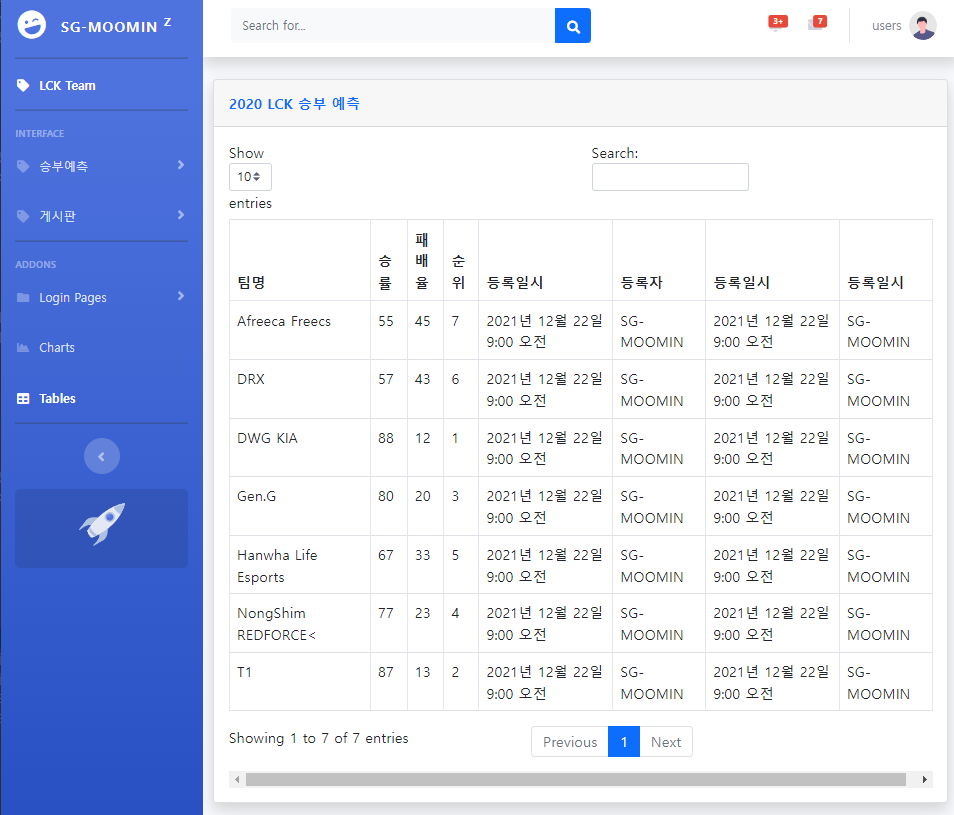954x815 pixels.
Task: Click the Next pagination button
Action: pyautogui.click(x=666, y=742)
